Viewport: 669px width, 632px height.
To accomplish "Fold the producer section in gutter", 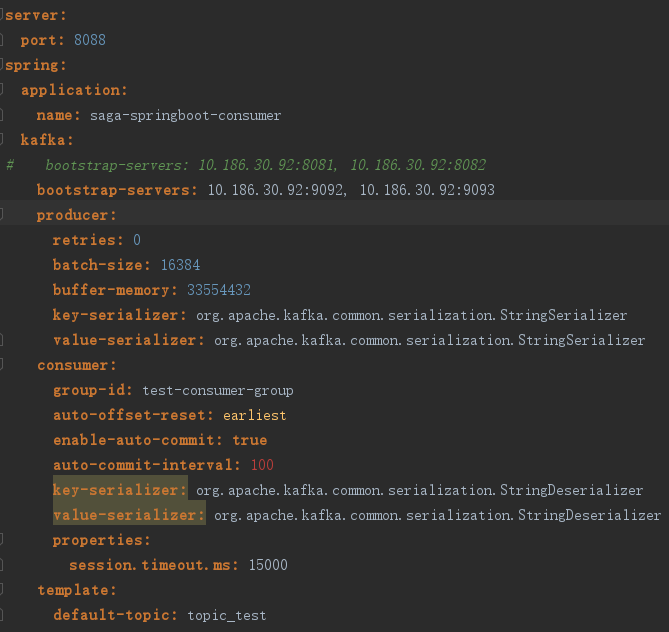I will point(2,215).
